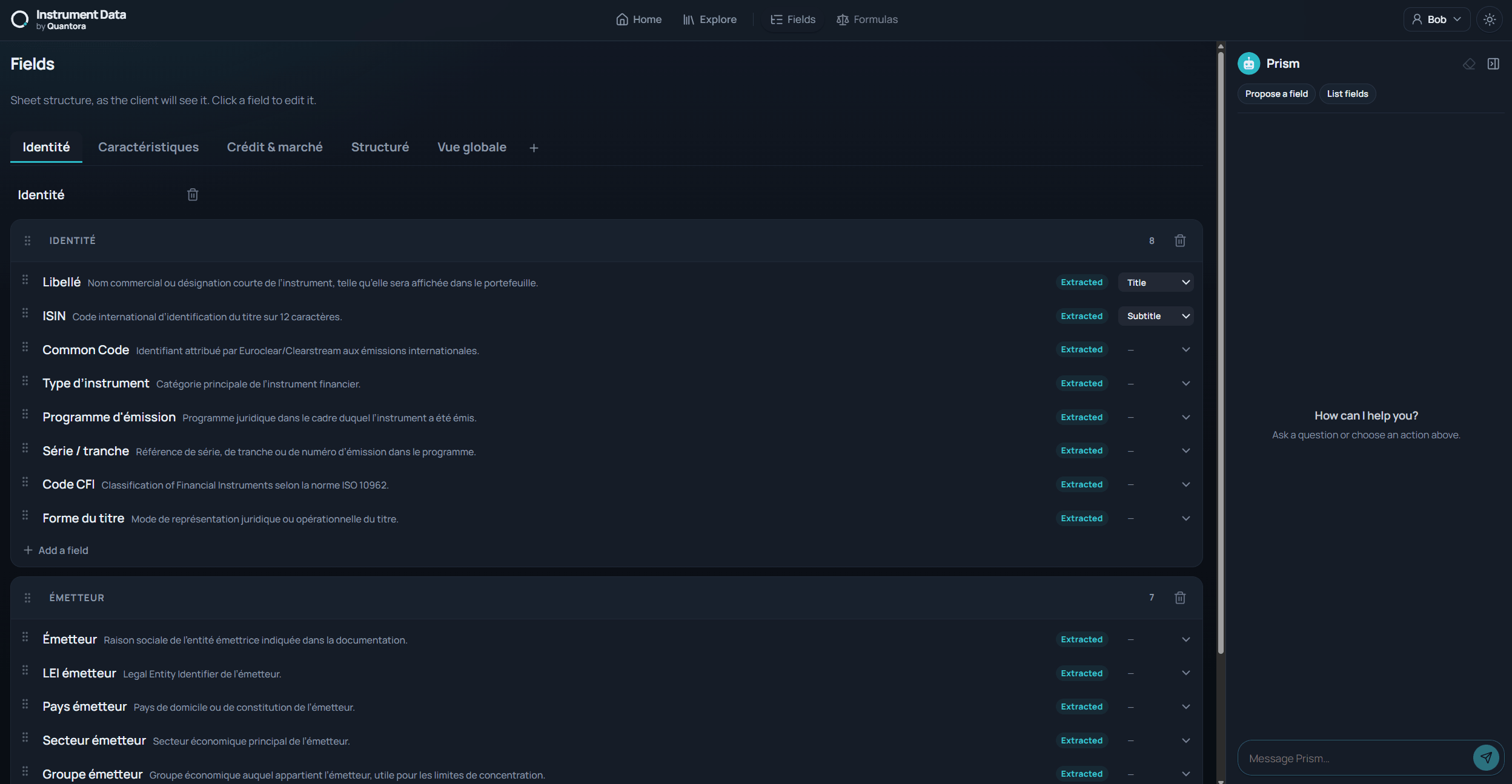This screenshot has width=1512, height=784.
Task: Open ISIN role dropdown showing Subtitle
Action: click(1156, 316)
